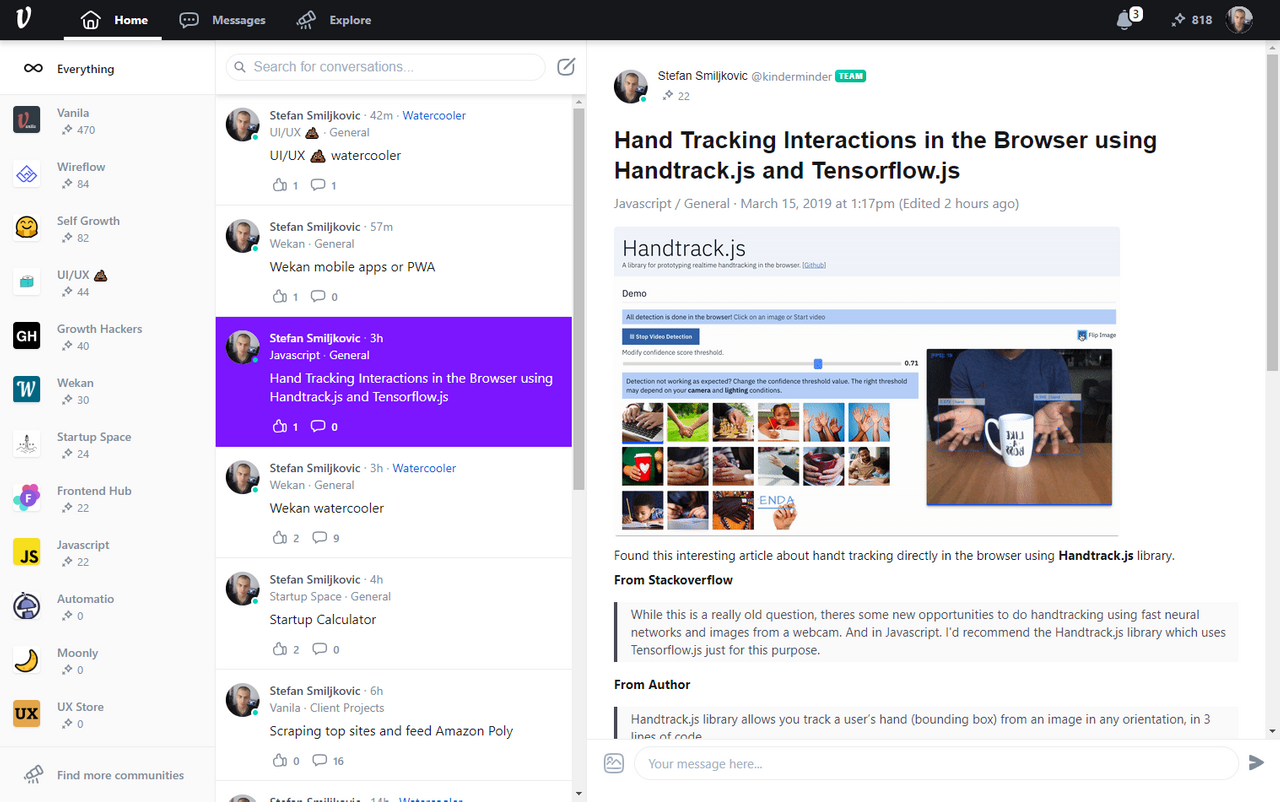
Task: Click the From Stackoverflow heading
Action: coord(673,580)
